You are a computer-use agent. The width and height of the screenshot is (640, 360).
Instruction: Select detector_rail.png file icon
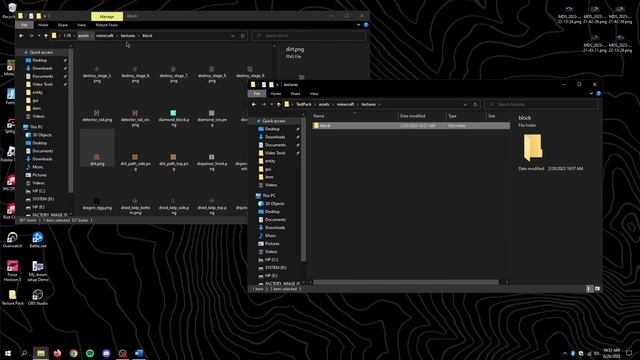coord(97,113)
